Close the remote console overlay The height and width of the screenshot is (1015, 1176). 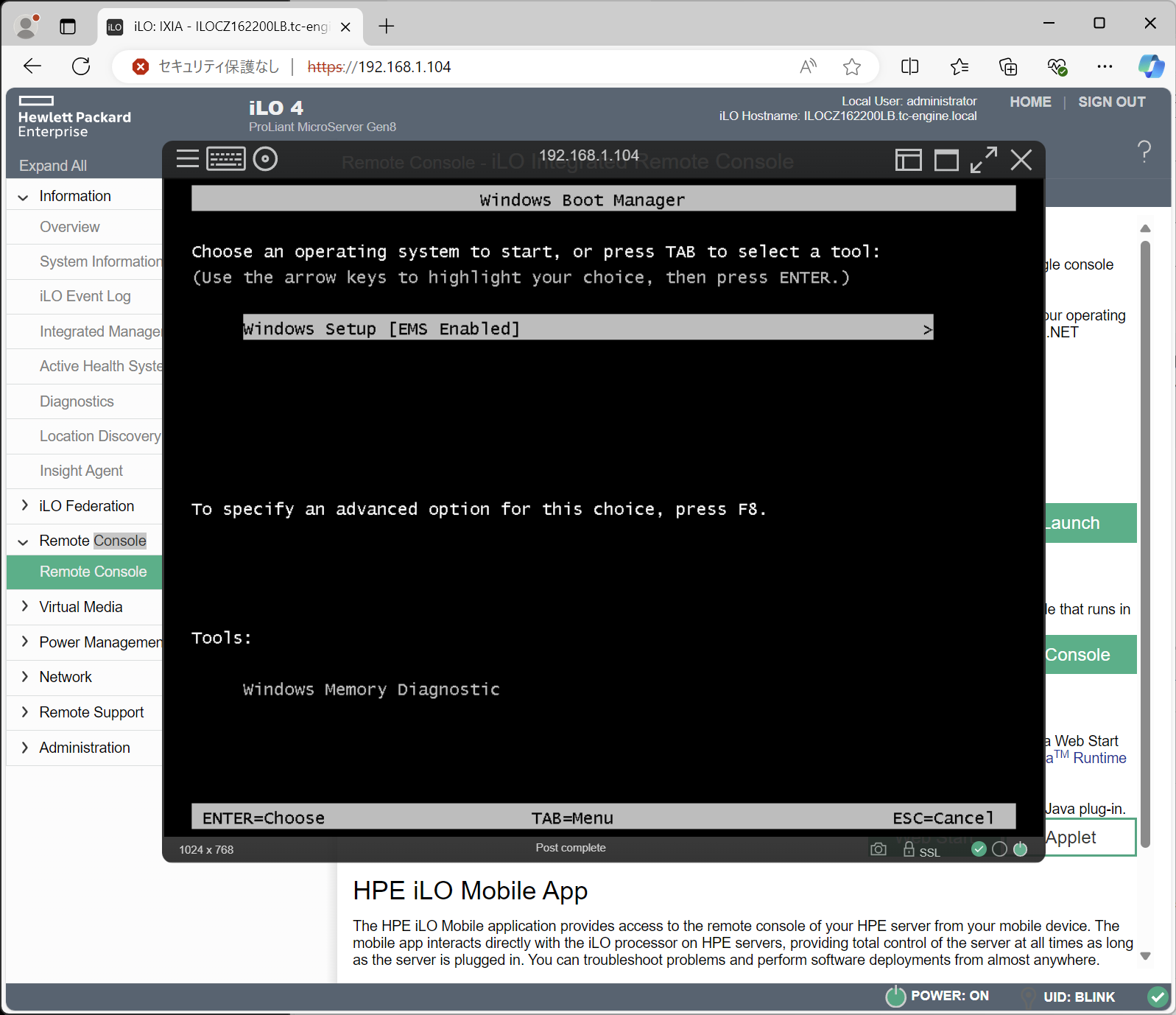click(1021, 160)
